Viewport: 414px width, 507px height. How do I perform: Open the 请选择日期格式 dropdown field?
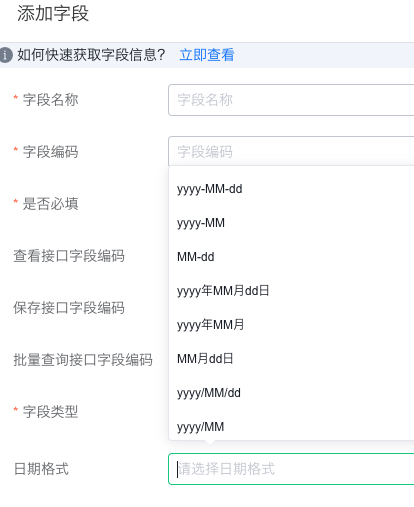[x=291, y=469]
